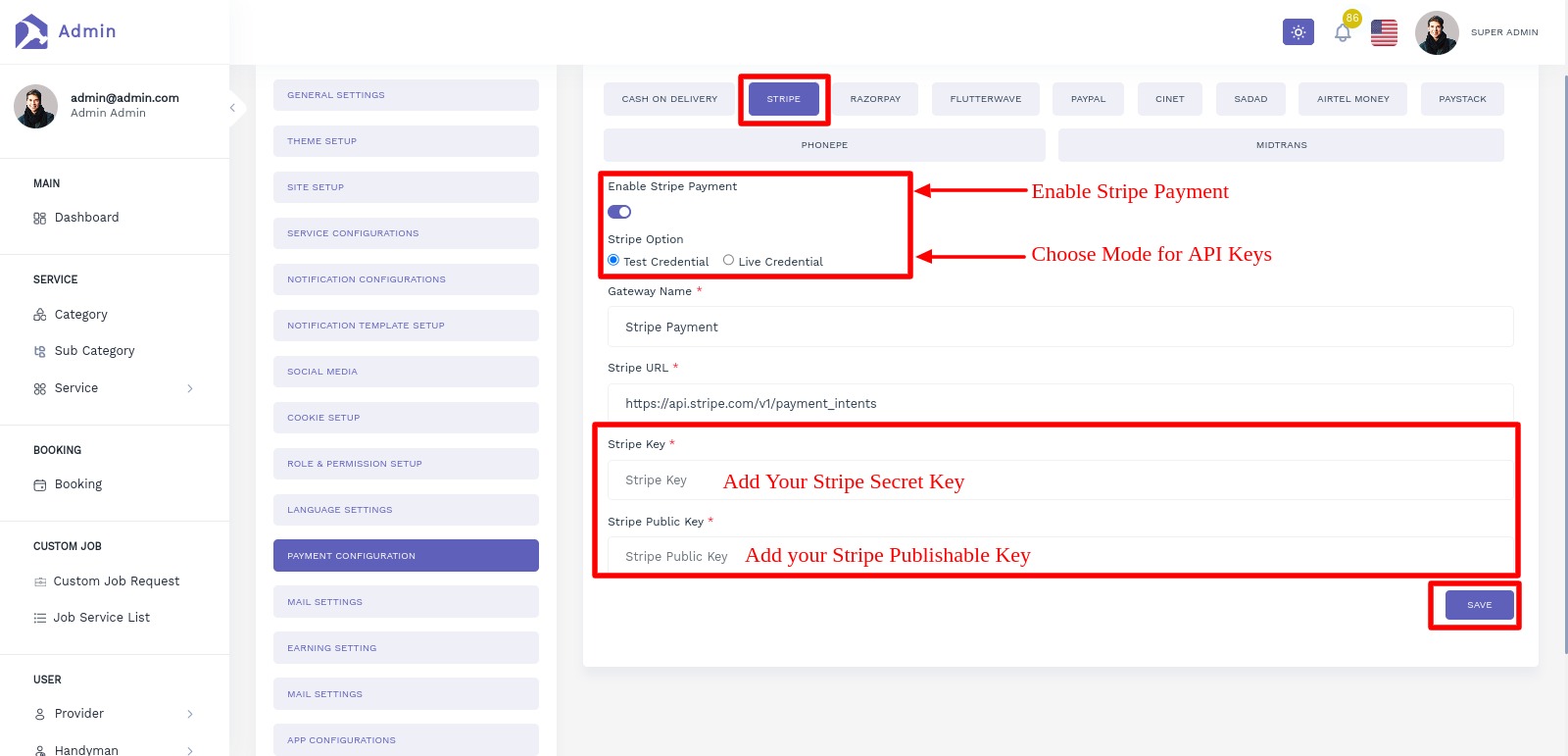This screenshot has height=756, width=1568.
Task: Switch to Razorpay tab
Action: point(875,99)
